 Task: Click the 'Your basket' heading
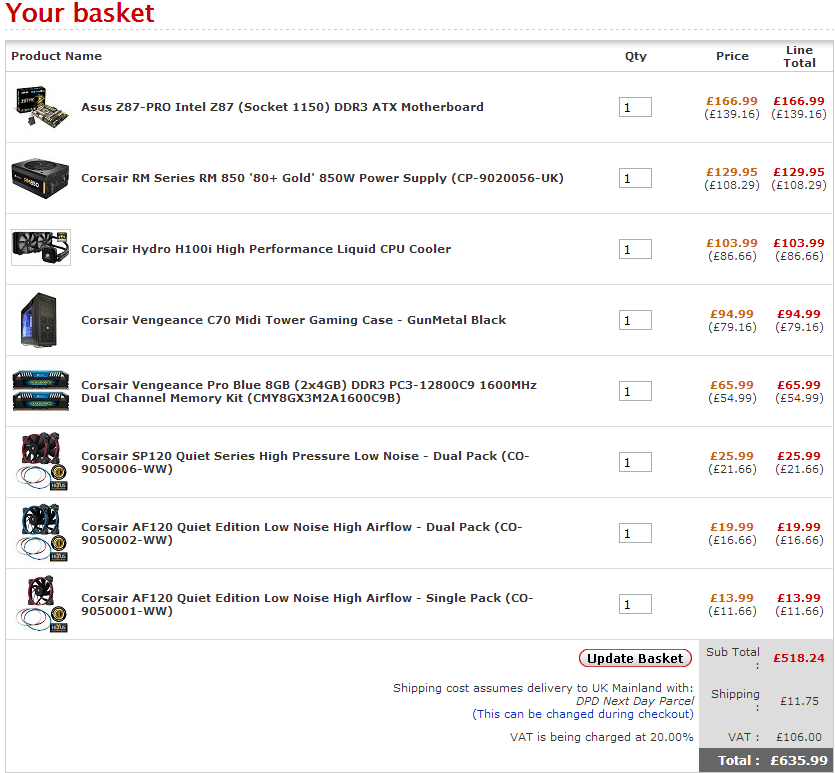[80, 13]
